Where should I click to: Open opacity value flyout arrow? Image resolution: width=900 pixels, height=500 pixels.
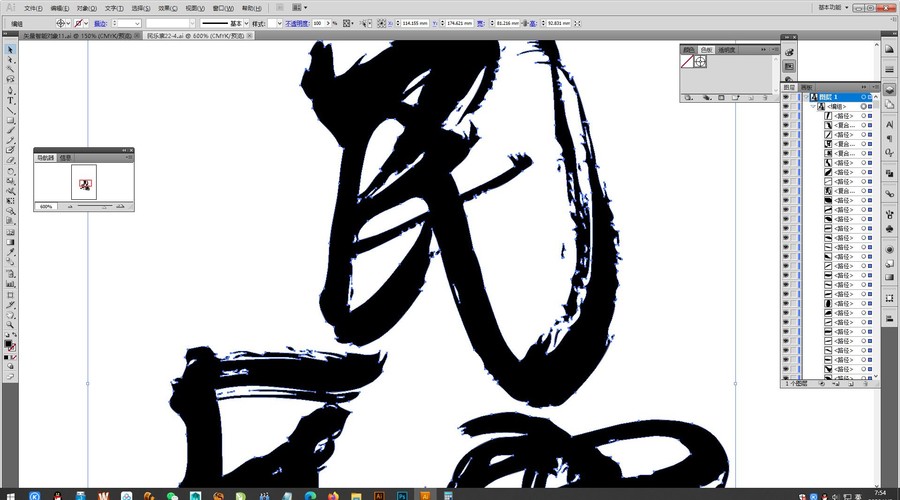click(x=328, y=24)
